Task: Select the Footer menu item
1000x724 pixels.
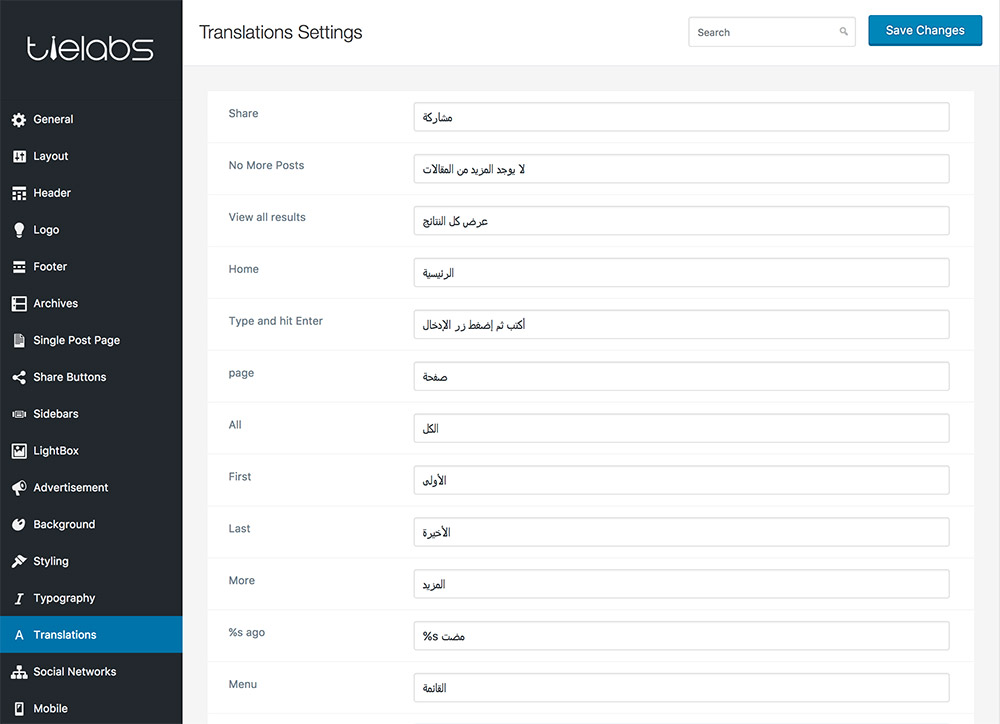Action: tap(91, 267)
